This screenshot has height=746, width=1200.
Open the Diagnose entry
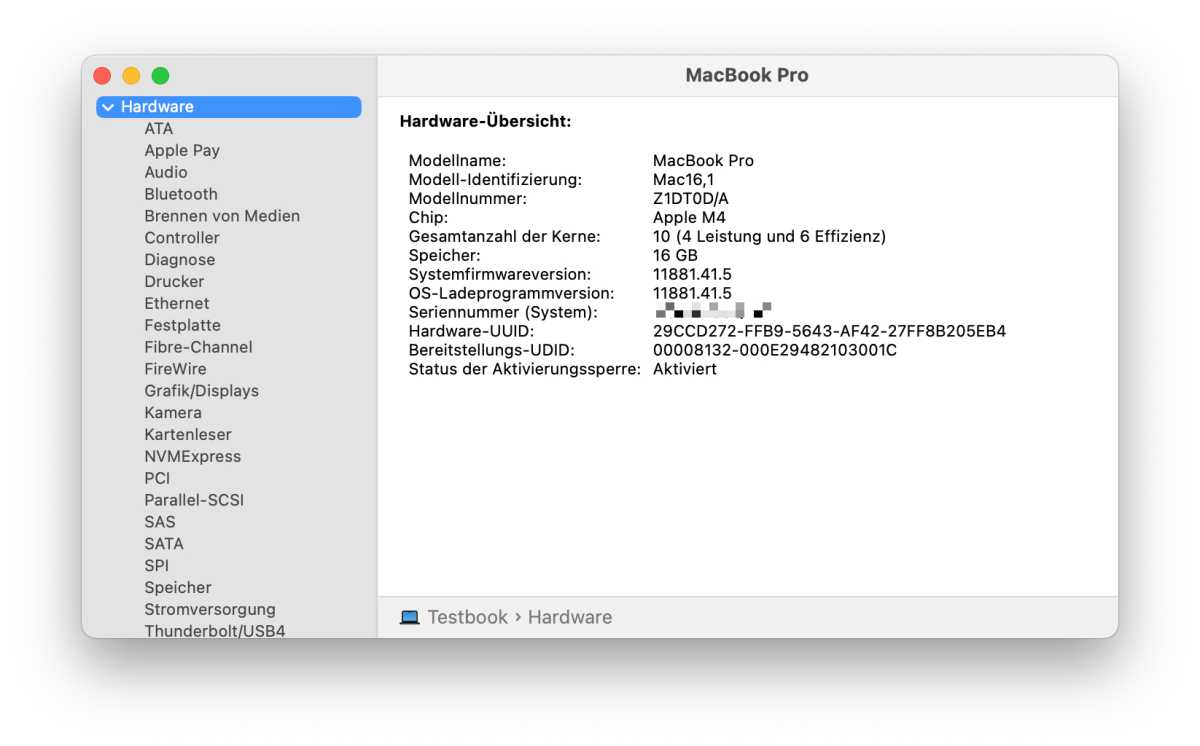180,260
